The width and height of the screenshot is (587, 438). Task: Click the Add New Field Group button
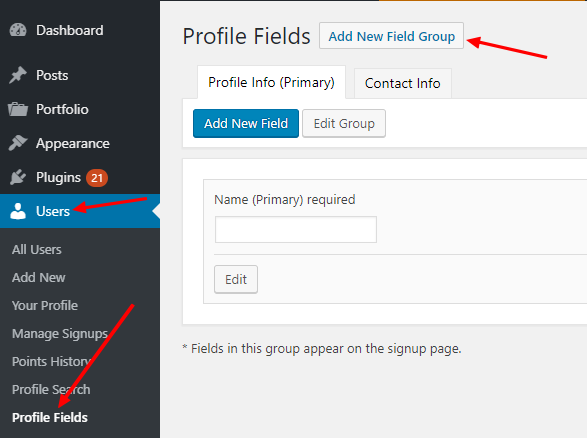[392, 36]
